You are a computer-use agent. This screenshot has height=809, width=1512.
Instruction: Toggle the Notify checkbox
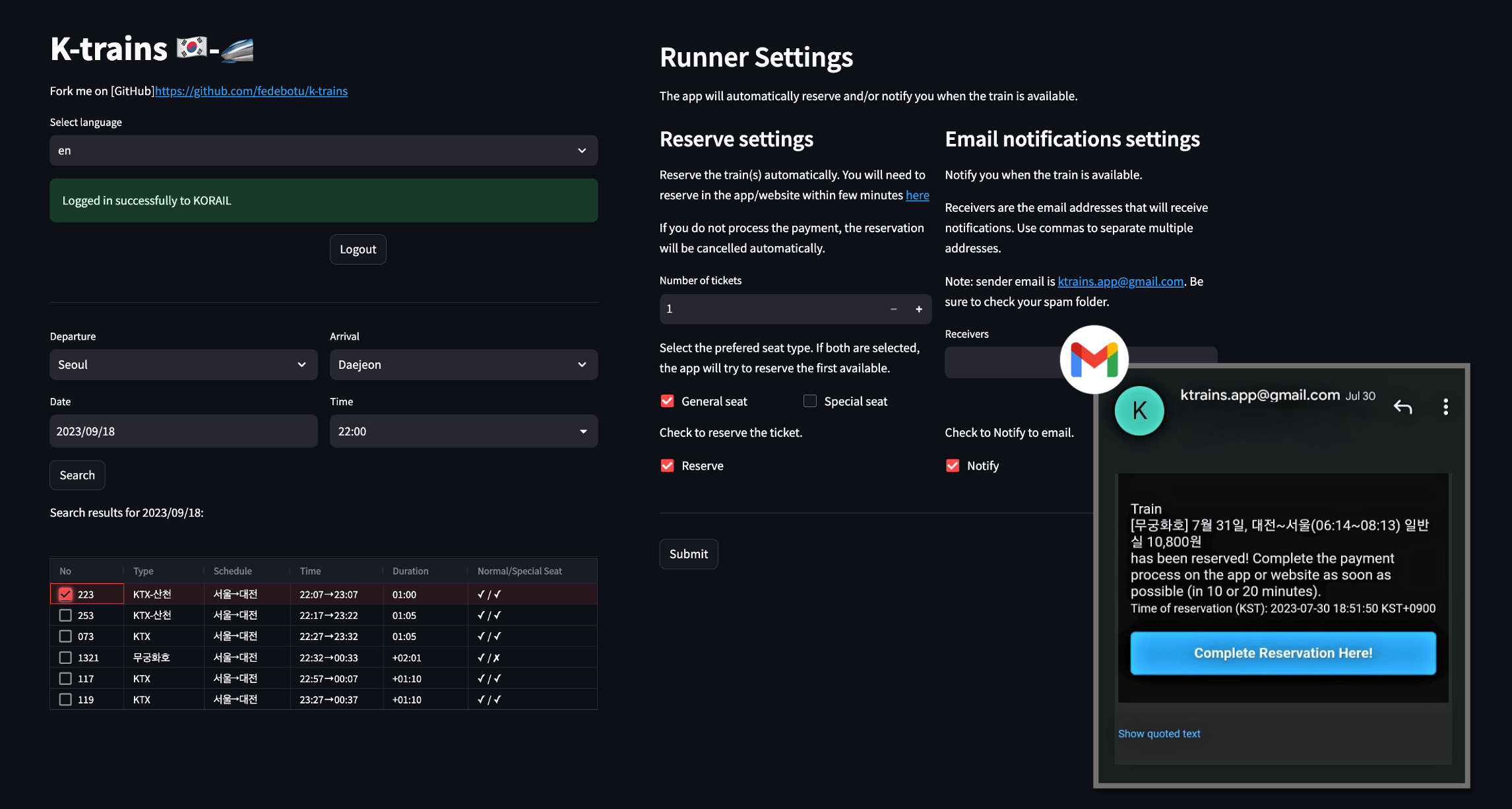pyautogui.click(x=953, y=466)
